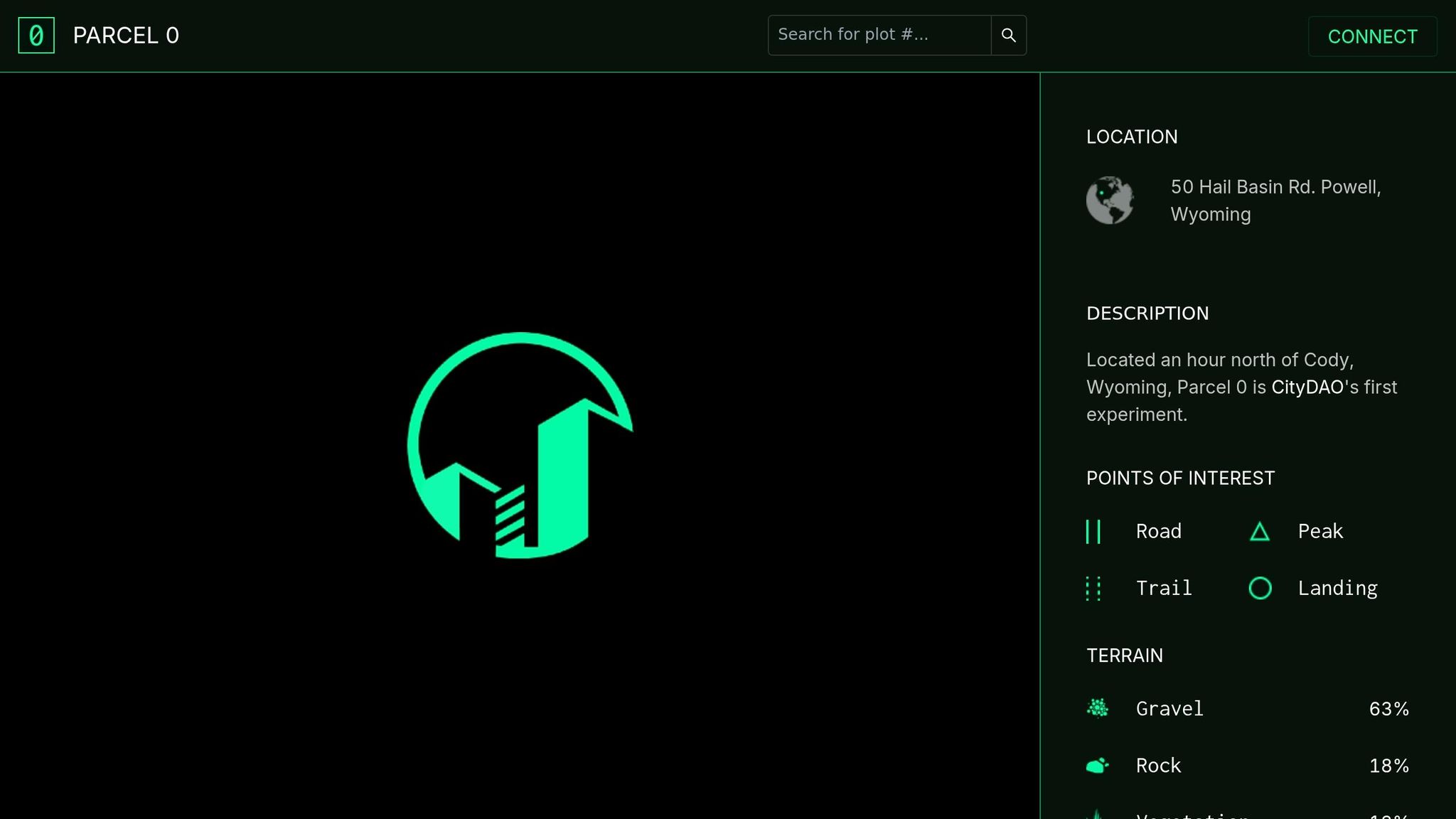Click the Gravel 63% terrain row
This screenshot has height=819, width=1456.
[1248, 709]
